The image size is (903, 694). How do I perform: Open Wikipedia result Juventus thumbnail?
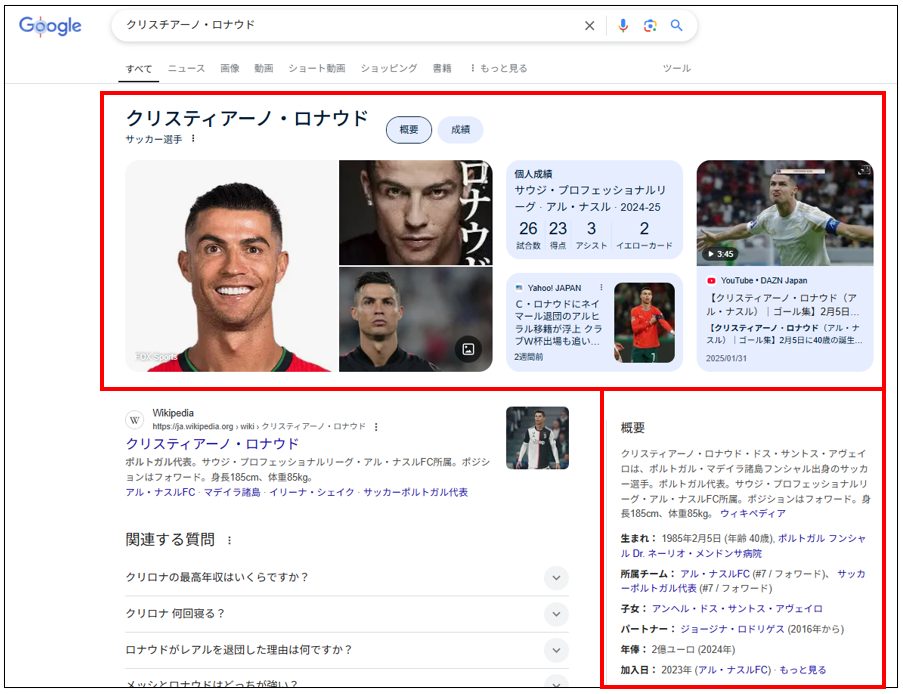(x=537, y=438)
